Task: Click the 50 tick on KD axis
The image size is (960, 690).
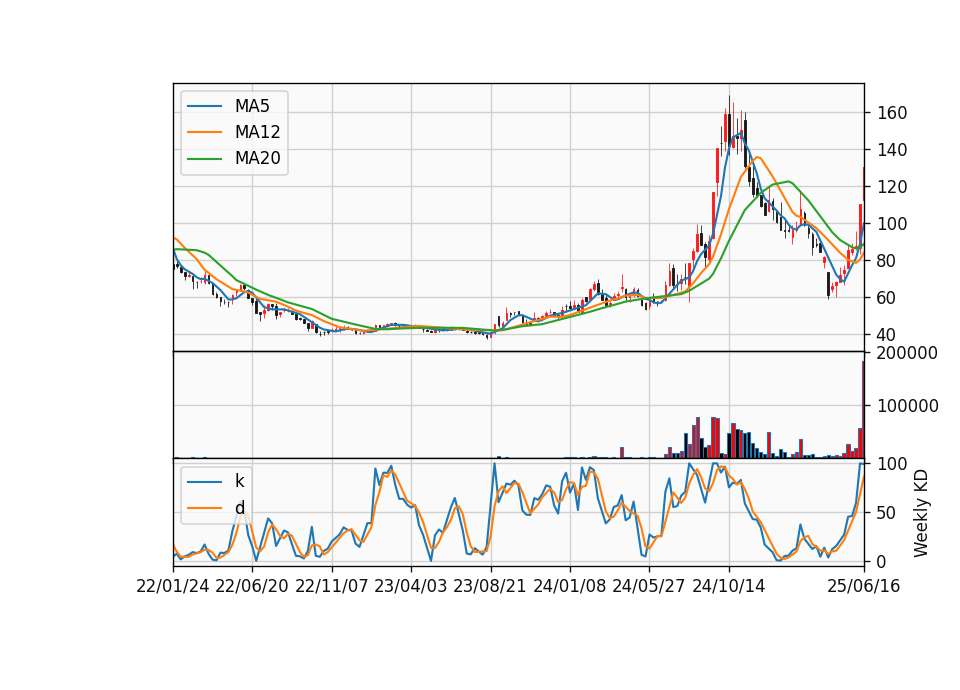Action: coord(887,513)
